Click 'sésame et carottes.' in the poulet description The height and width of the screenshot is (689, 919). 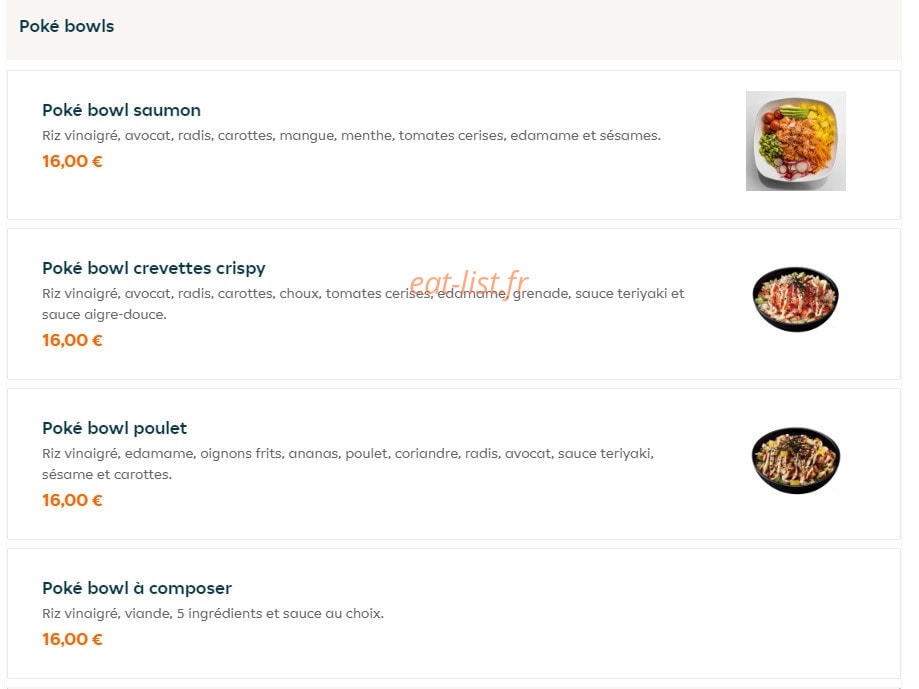tap(107, 475)
